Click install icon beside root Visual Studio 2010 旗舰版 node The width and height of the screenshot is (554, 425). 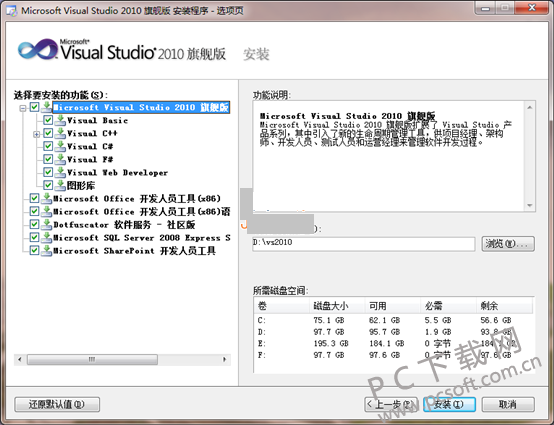(x=46, y=107)
